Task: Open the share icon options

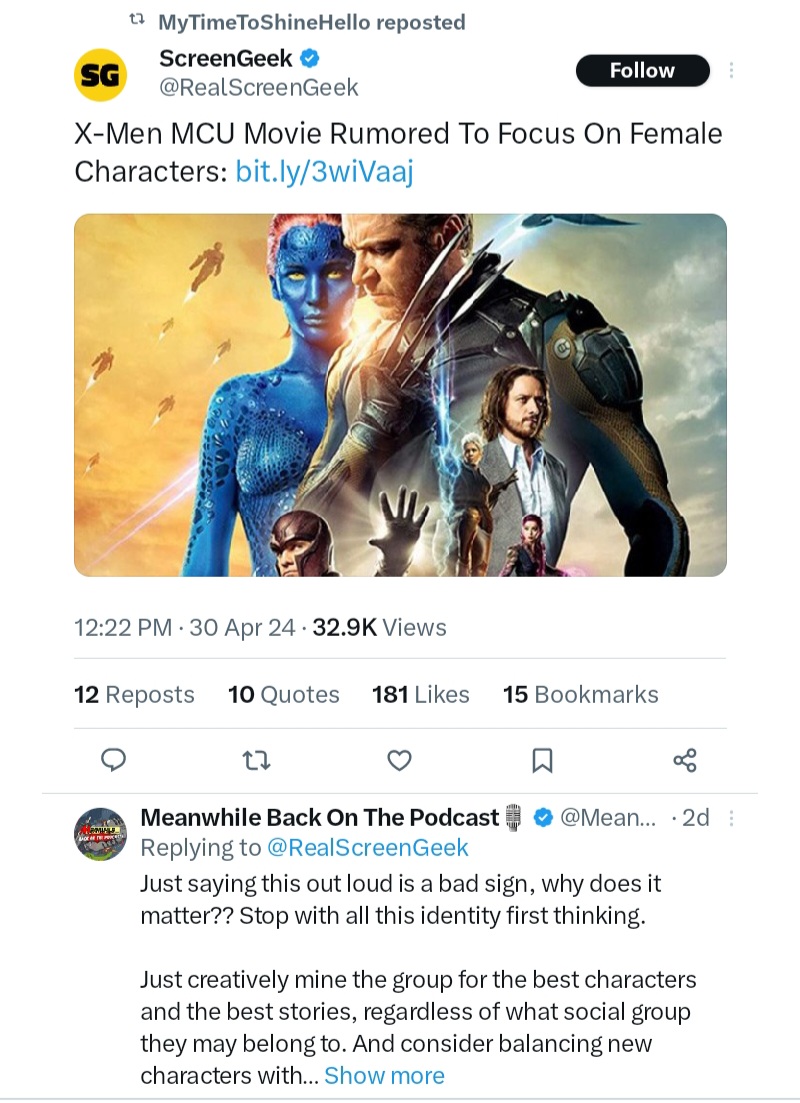Action: pos(684,761)
